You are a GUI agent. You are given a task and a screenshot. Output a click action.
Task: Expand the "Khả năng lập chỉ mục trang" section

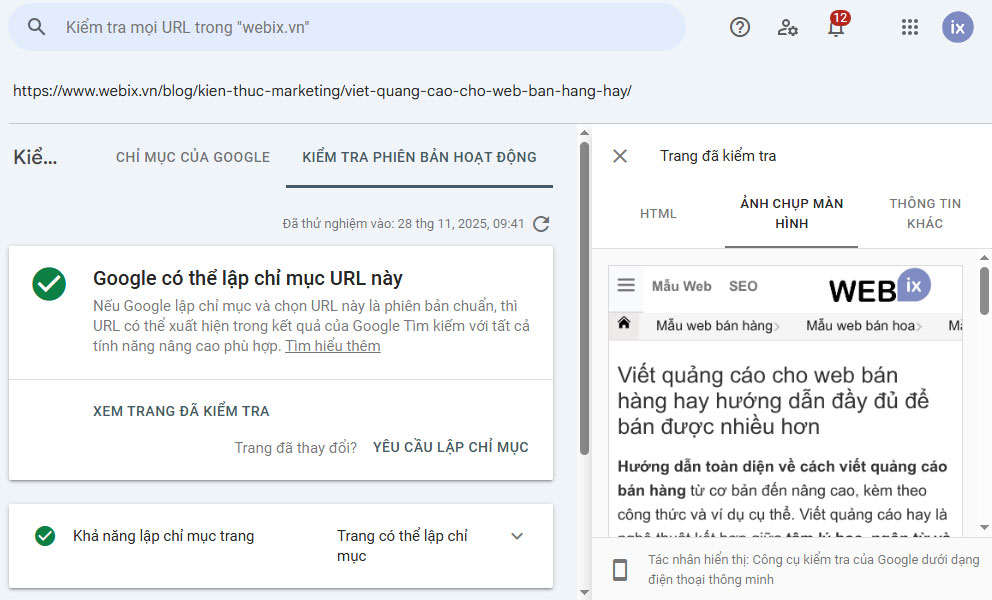[x=517, y=536]
